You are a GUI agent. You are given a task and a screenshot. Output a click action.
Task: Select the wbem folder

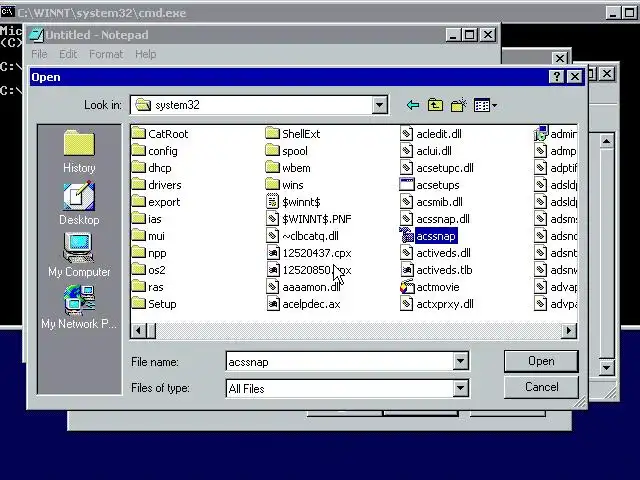(288, 168)
